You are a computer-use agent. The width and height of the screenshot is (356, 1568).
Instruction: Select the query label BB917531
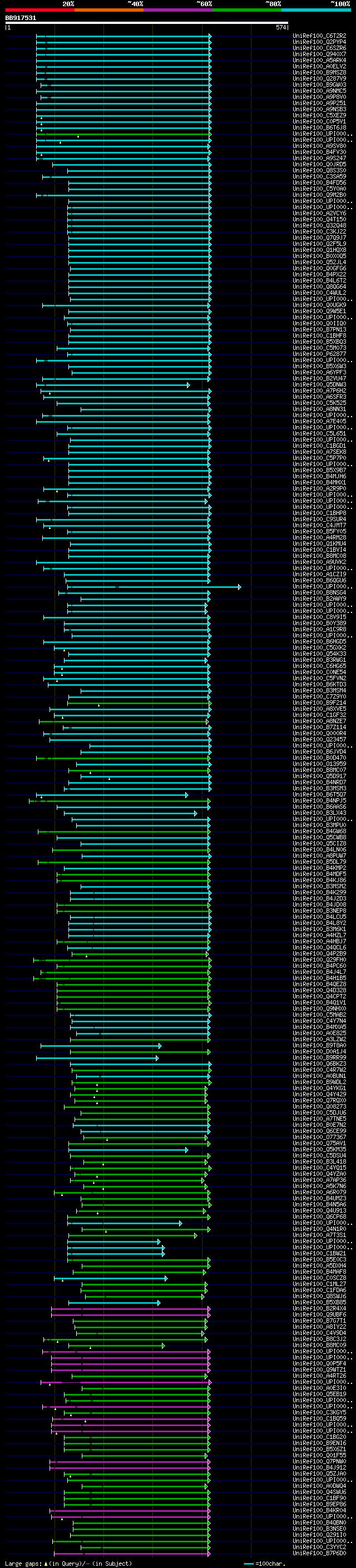click(21, 18)
